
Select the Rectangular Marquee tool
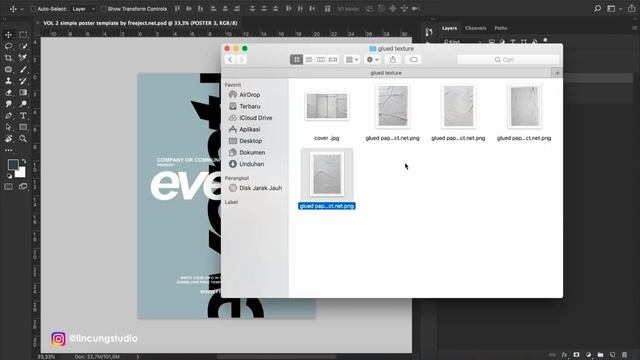(23, 35)
